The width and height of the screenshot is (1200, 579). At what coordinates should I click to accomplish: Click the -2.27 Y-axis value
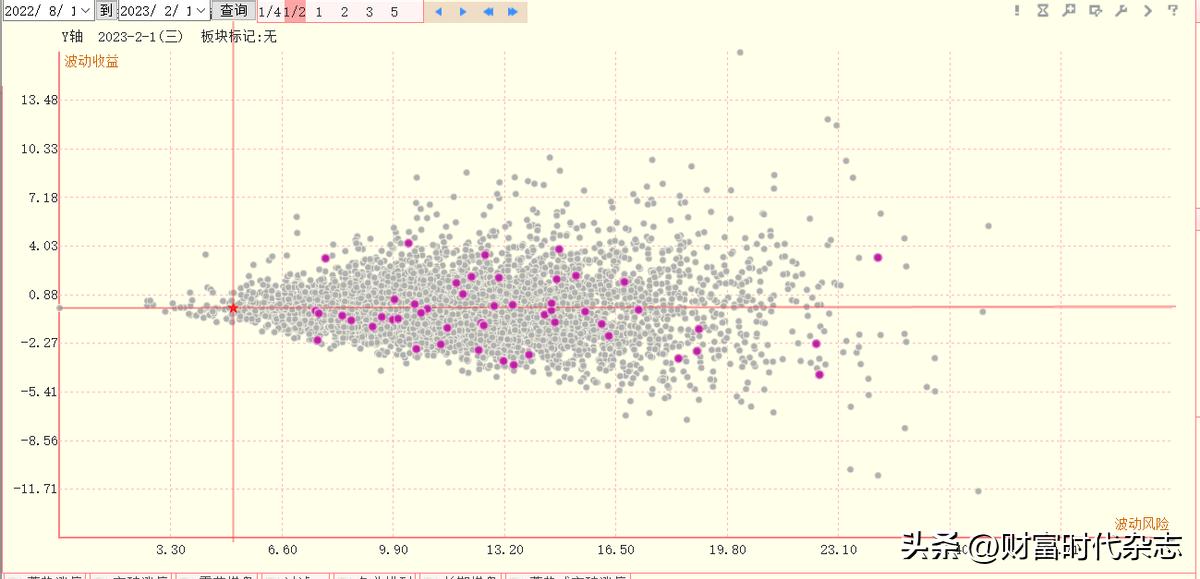41,343
